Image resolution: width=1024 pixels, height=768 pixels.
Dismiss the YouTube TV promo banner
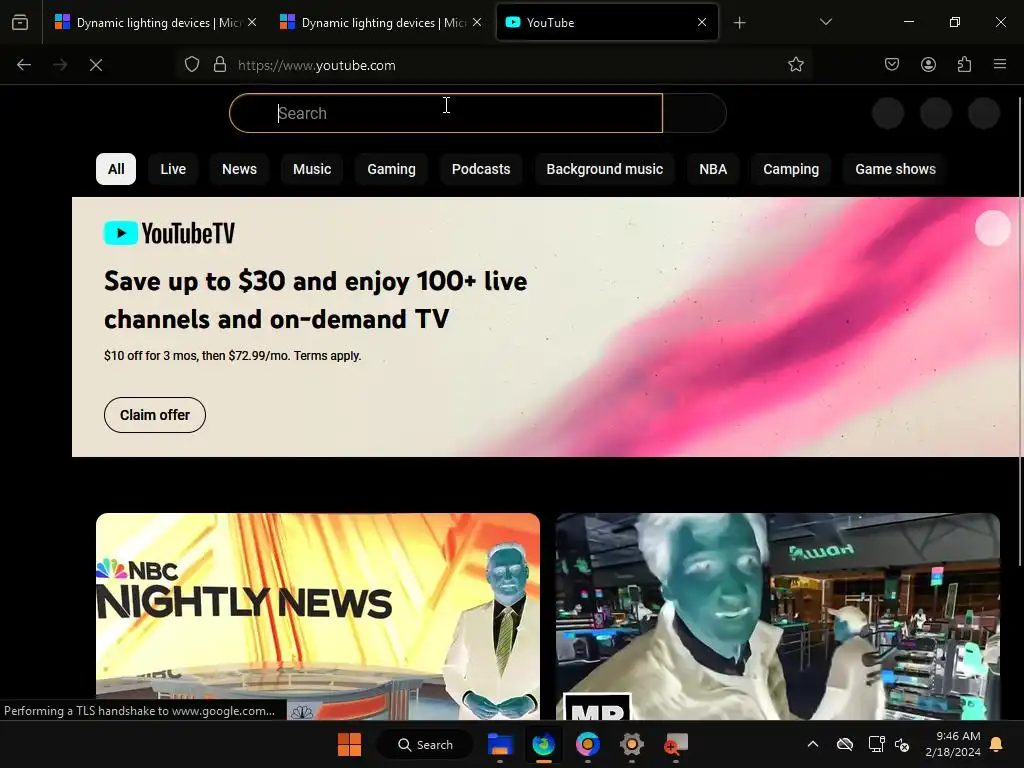(x=992, y=228)
